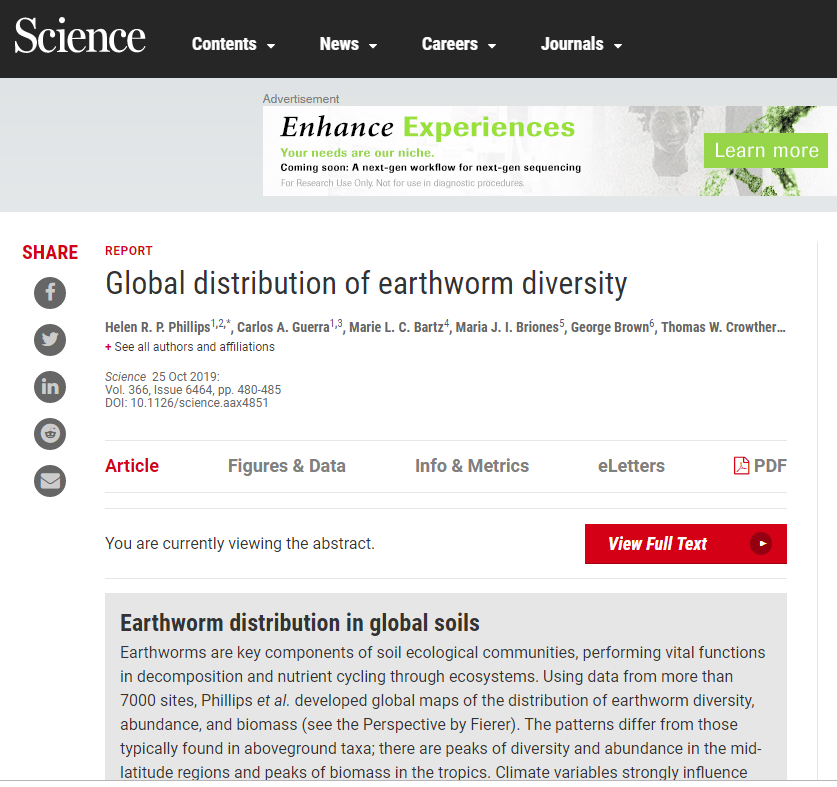Expand See all authors and affiliations
Image resolution: width=837 pixels, height=787 pixels.
[190, 347]
